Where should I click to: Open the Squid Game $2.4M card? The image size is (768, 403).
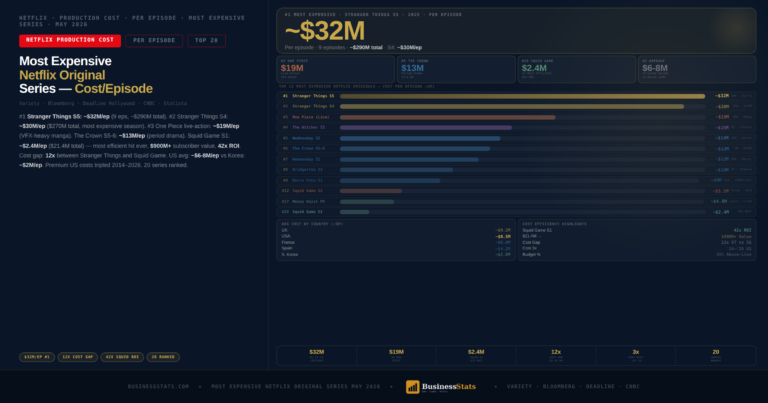(x=576, y=69)
